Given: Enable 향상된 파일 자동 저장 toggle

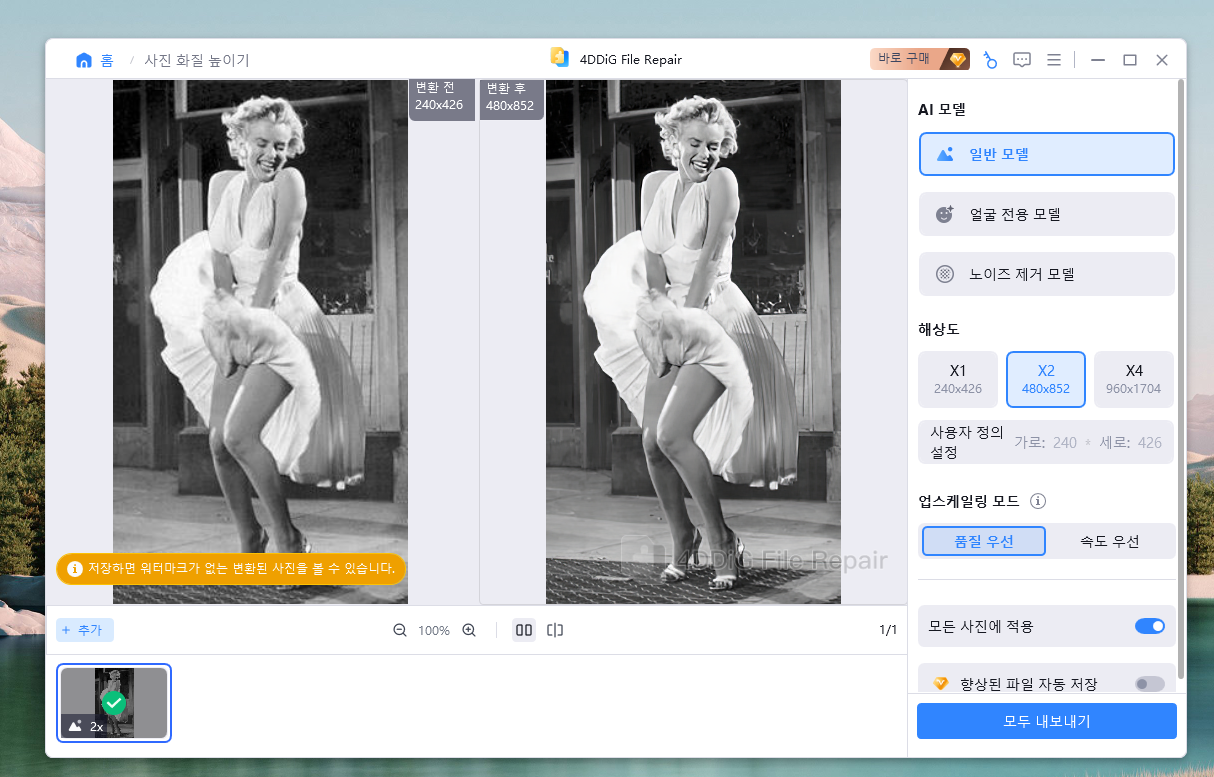Looking at the screenshot, I should (1150, 684).
